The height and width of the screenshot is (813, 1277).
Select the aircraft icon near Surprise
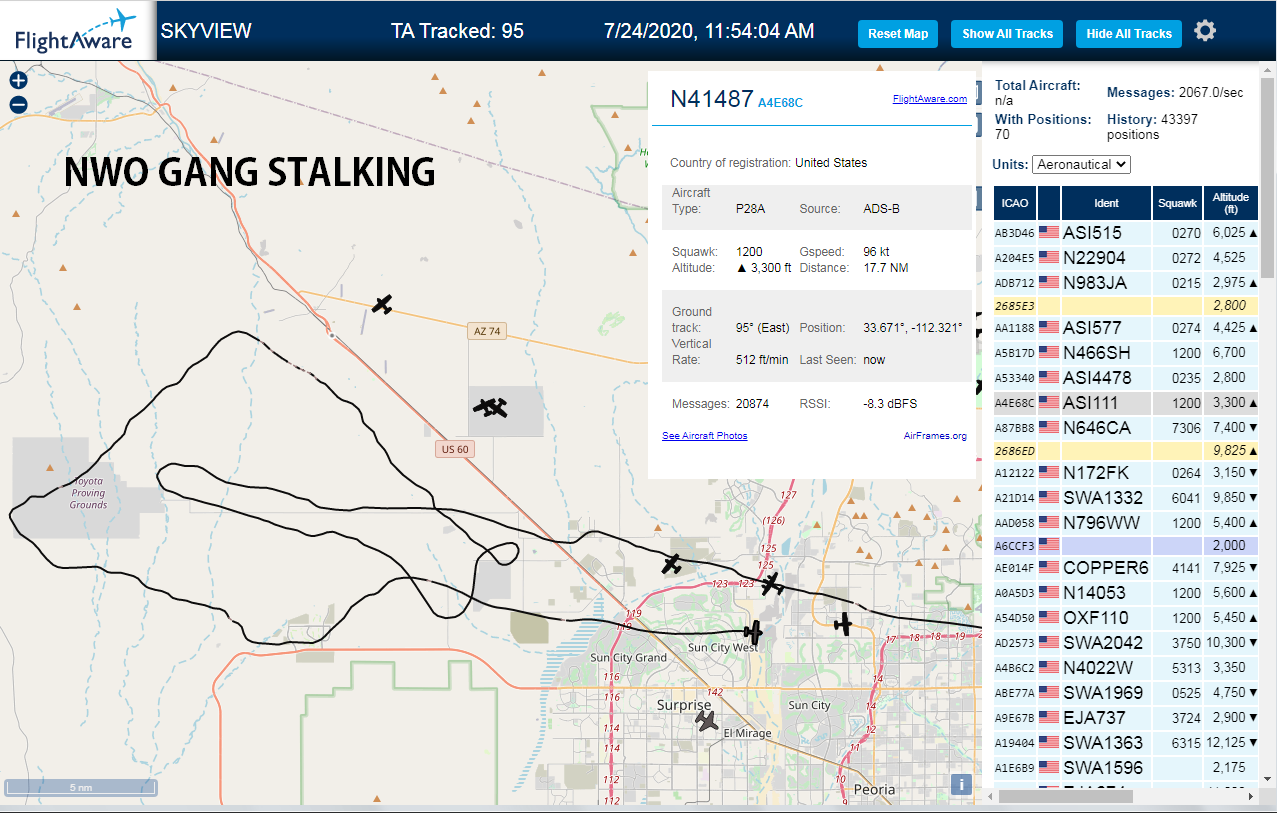click(x=707, y=720)
